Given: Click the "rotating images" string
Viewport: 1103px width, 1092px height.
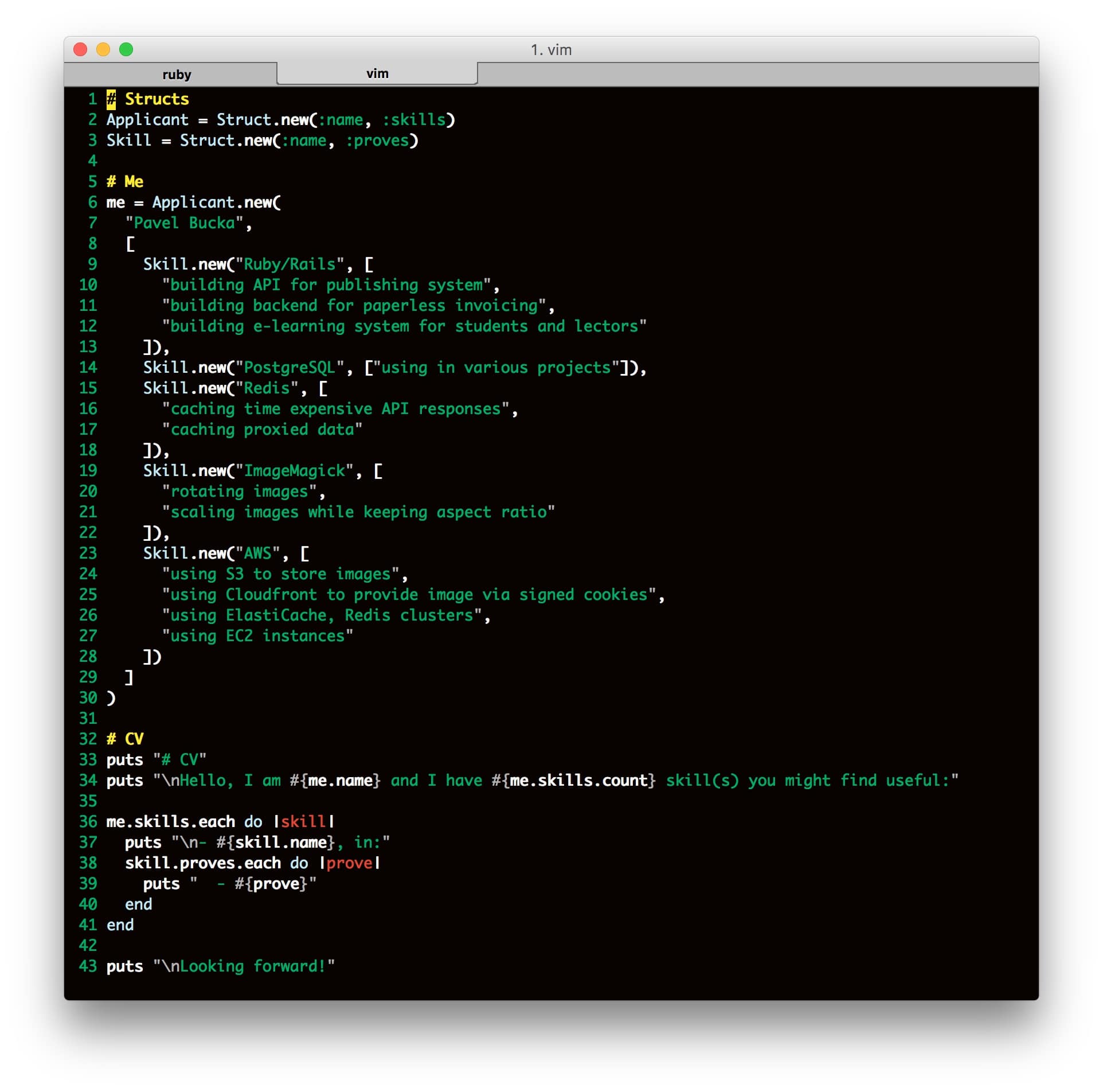Looking at the screenshot, I should pyautogui.click(x=240, y=491).
